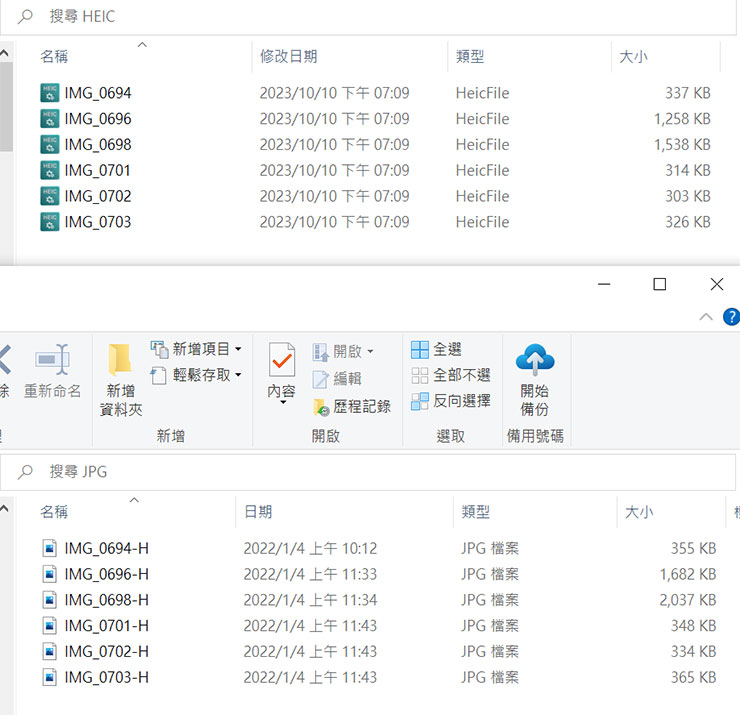This screenshot has height=715, width=740.
Task: Collapse the ribbon with the chevron
Action: click(706, 317)
